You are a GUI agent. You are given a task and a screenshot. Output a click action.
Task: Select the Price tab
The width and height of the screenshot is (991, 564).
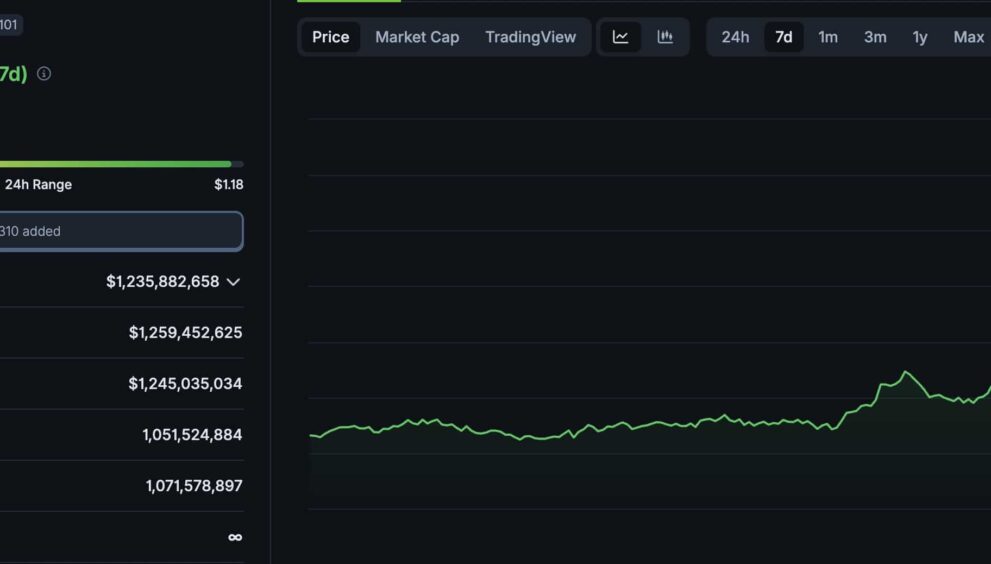[x=331, y=37]
